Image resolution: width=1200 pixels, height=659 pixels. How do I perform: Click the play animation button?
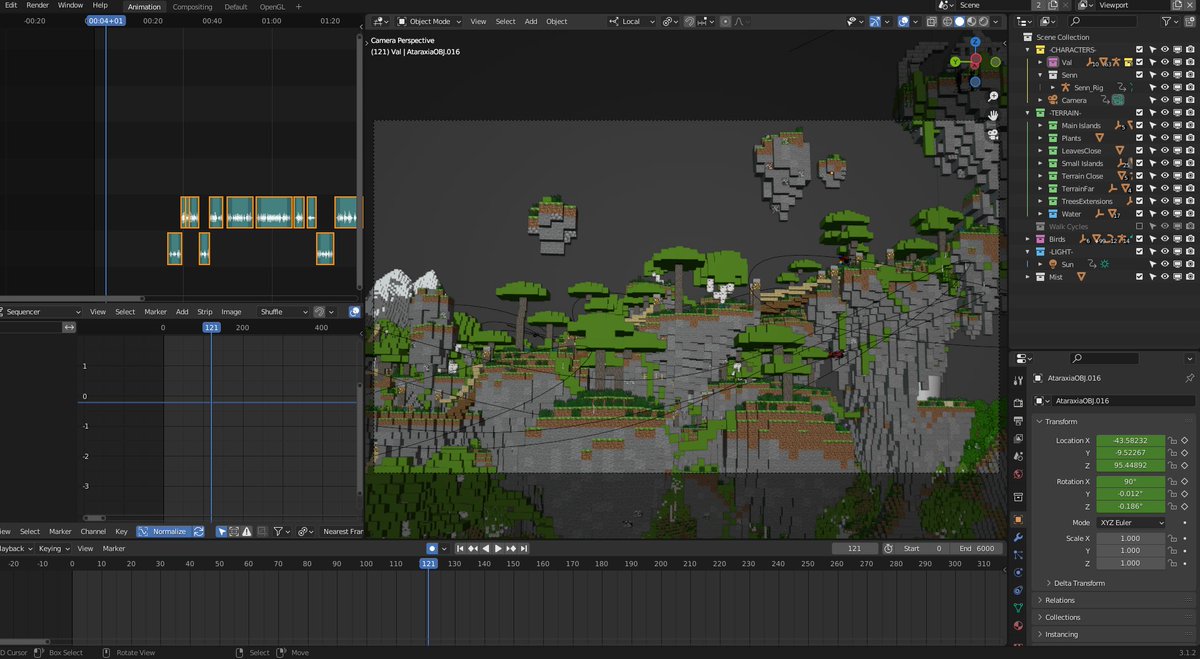coord(498,548)
